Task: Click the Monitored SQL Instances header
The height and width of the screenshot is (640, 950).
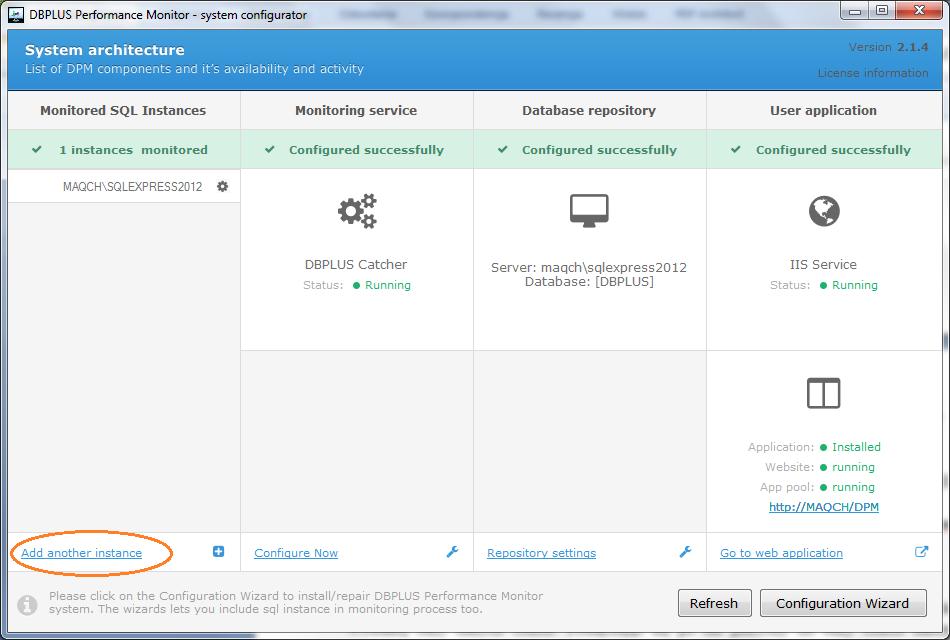Action: click(123, 110)
